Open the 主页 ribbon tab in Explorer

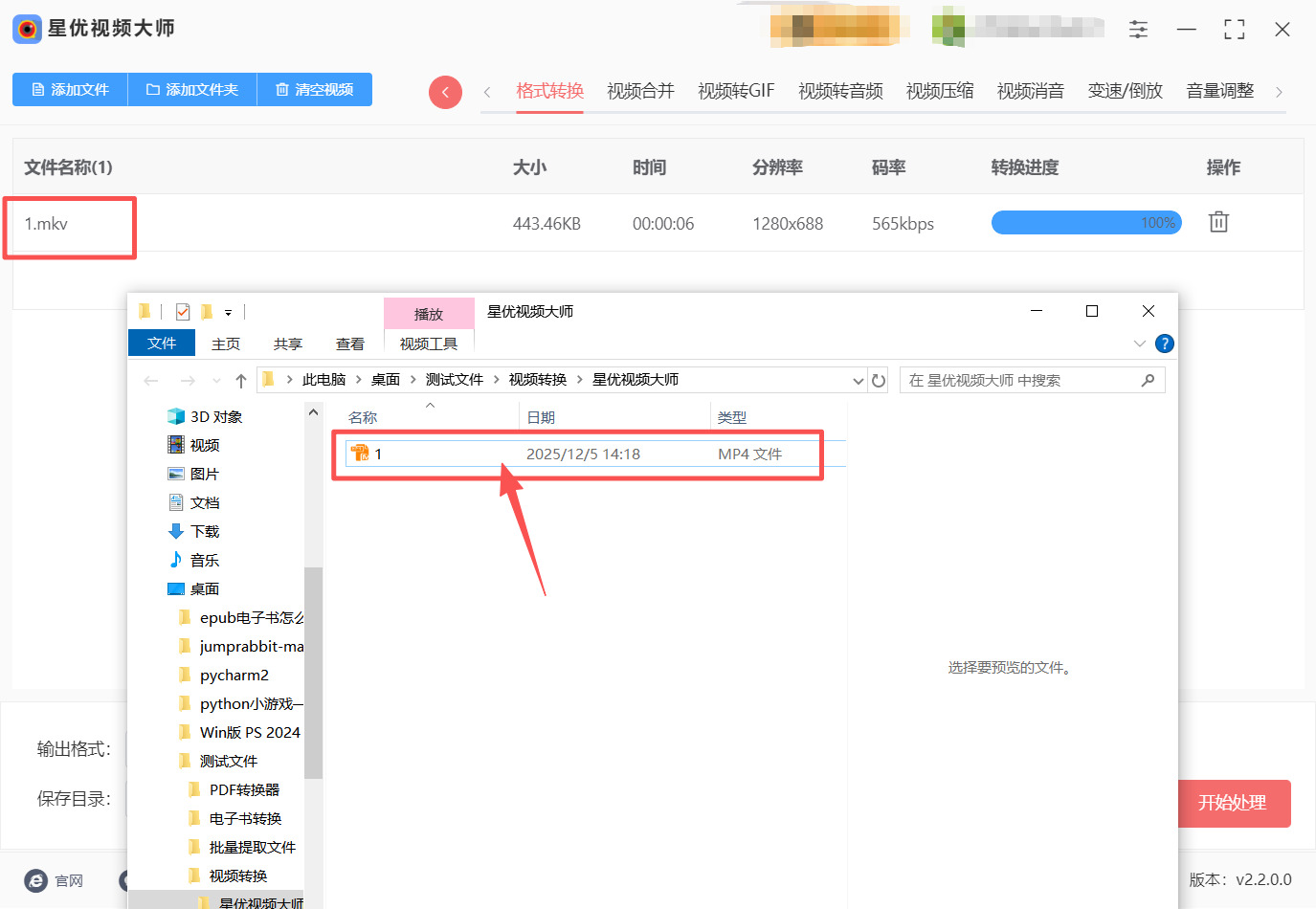click(225, 344)
